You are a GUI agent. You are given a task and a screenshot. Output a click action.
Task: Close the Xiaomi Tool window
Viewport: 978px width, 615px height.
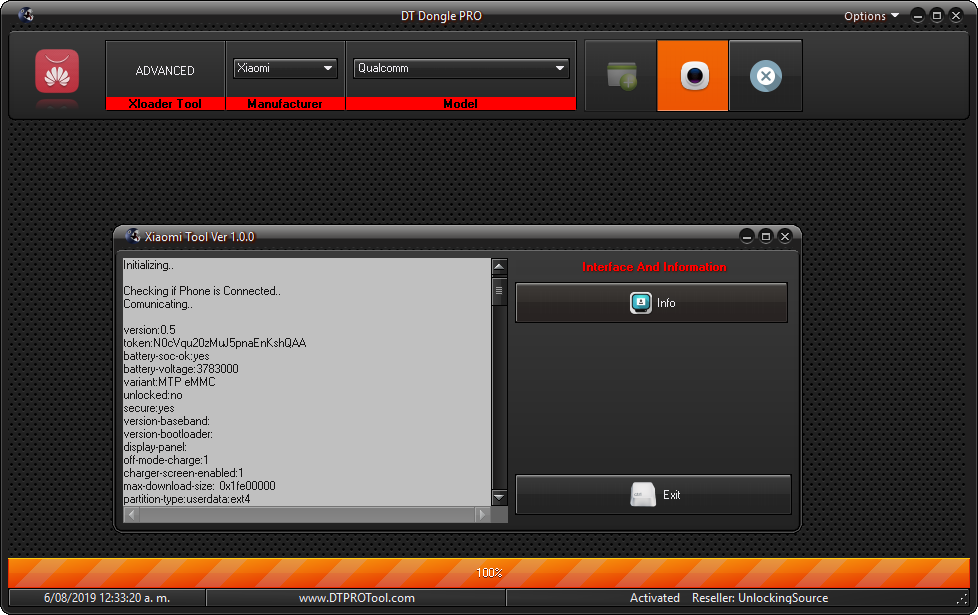coord(785,236)
